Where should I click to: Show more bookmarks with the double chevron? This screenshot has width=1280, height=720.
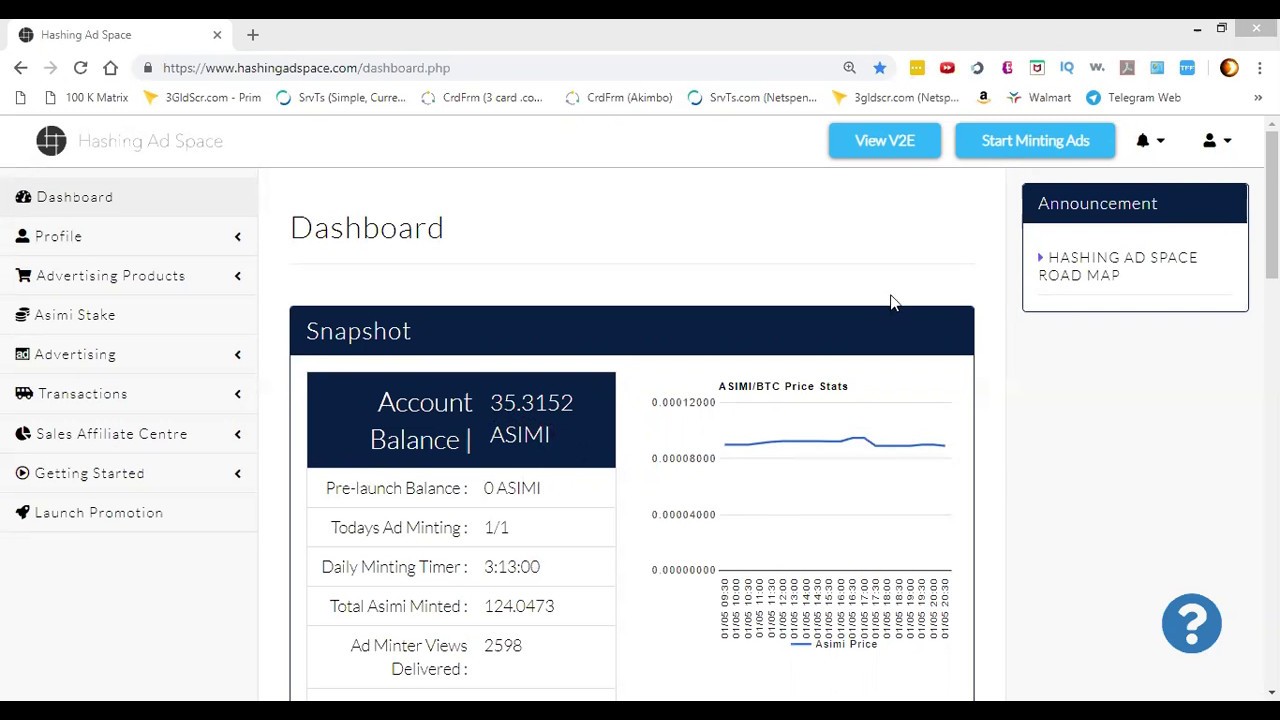(1258, 98)
